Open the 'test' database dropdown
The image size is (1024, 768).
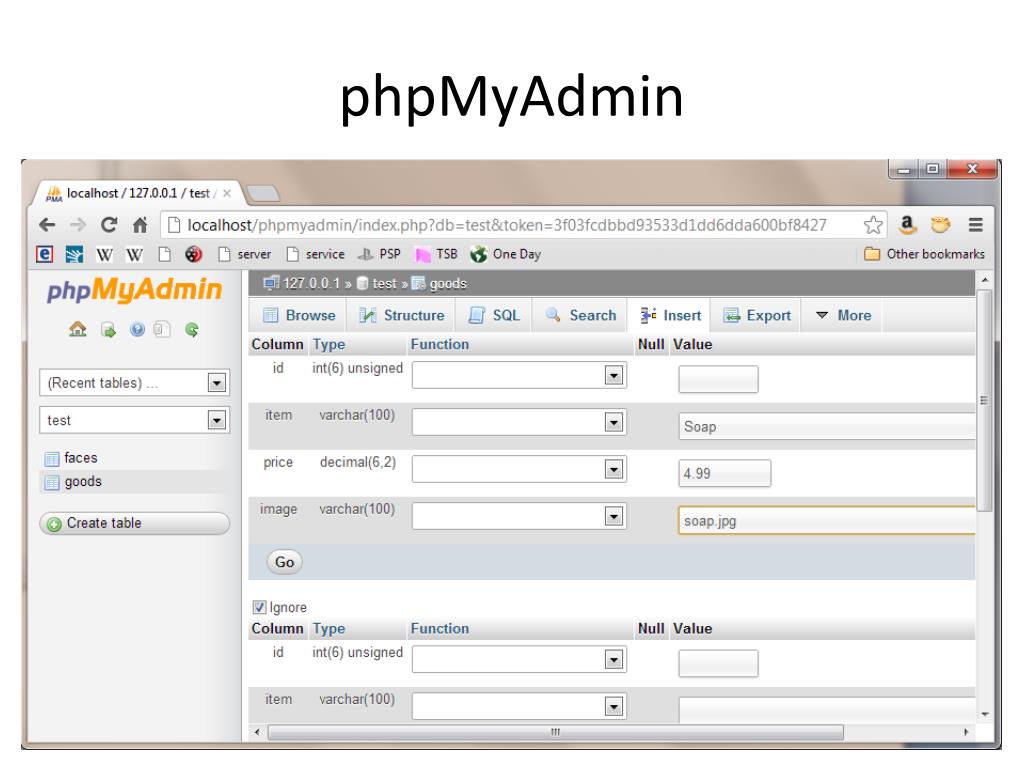point(135,420)
